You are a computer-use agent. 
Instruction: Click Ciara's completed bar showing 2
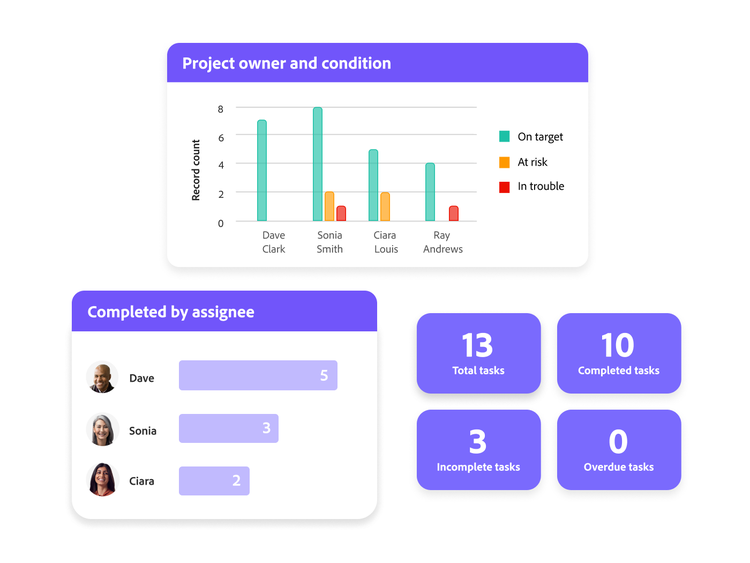point(214,480)
